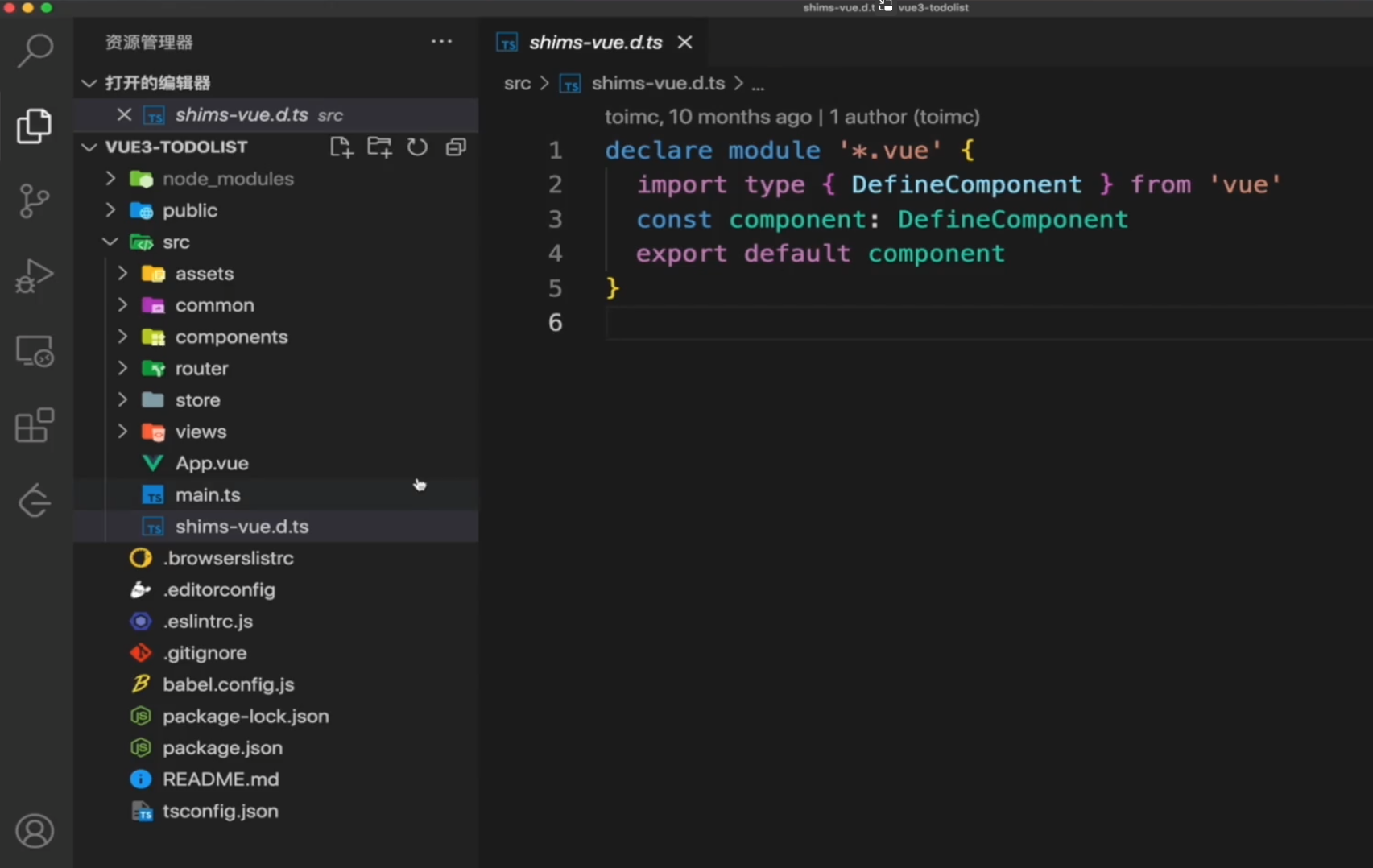Collapse the open editors section
The height and width of the screenshot is (868, 1373).
[x=89, y=83]
